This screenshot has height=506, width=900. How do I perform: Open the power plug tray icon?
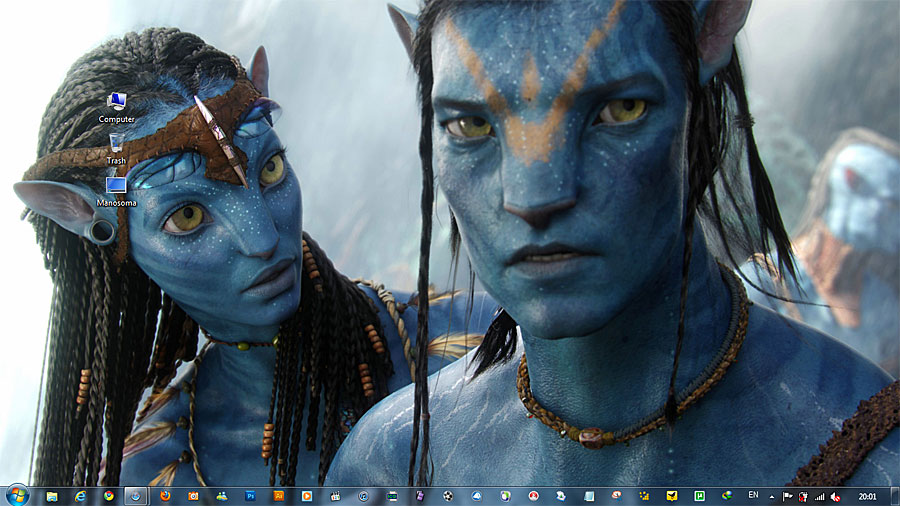pyautogui.click(x=804, y=497)
